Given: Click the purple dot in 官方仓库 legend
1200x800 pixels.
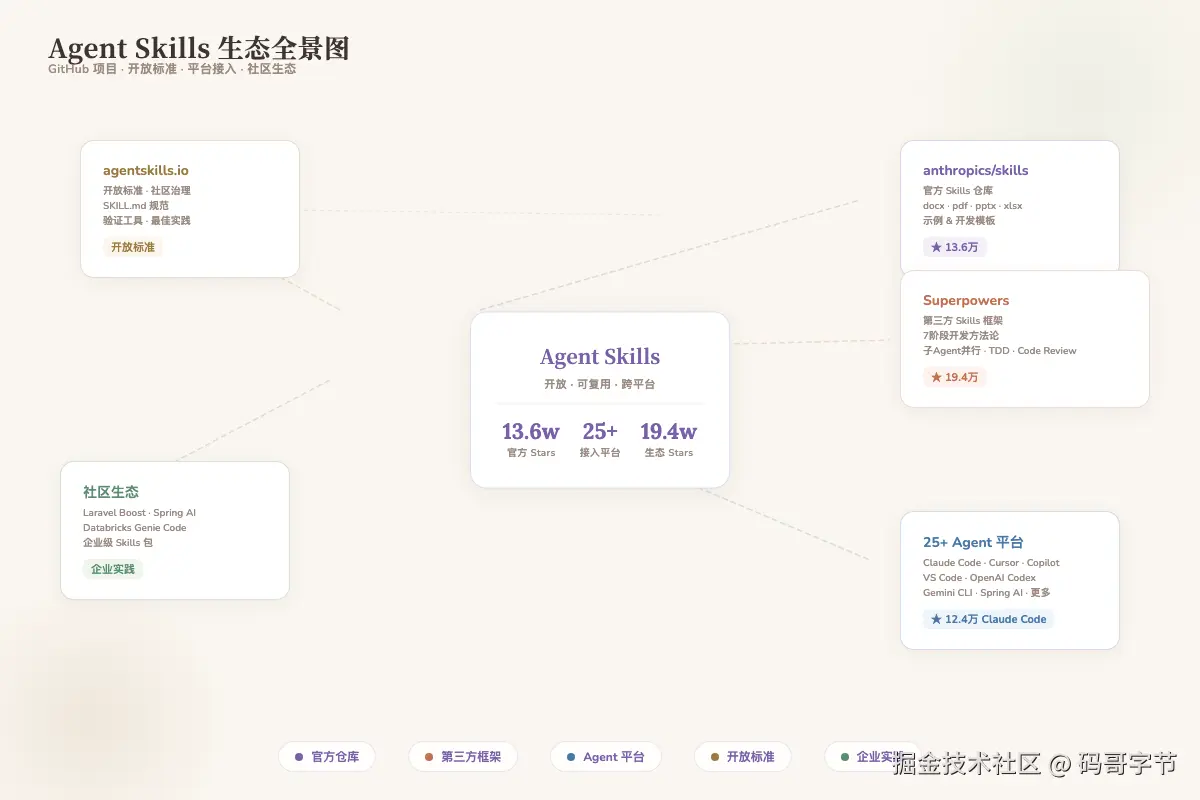Looking at the screenshot, I should (x=299, y=757).
